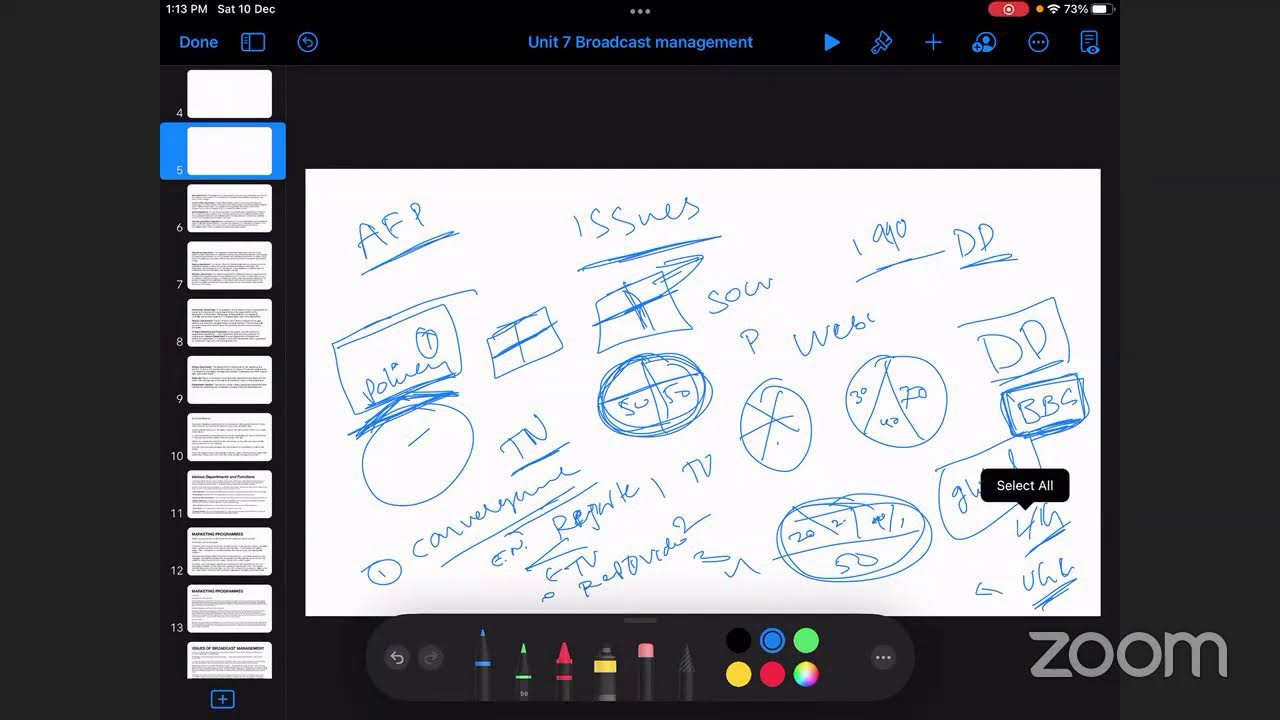This screenshot has width=1280, height=720.
Task: Select Issues of Broadcast Management slide thumbnail
Action: tap(229, 661)
